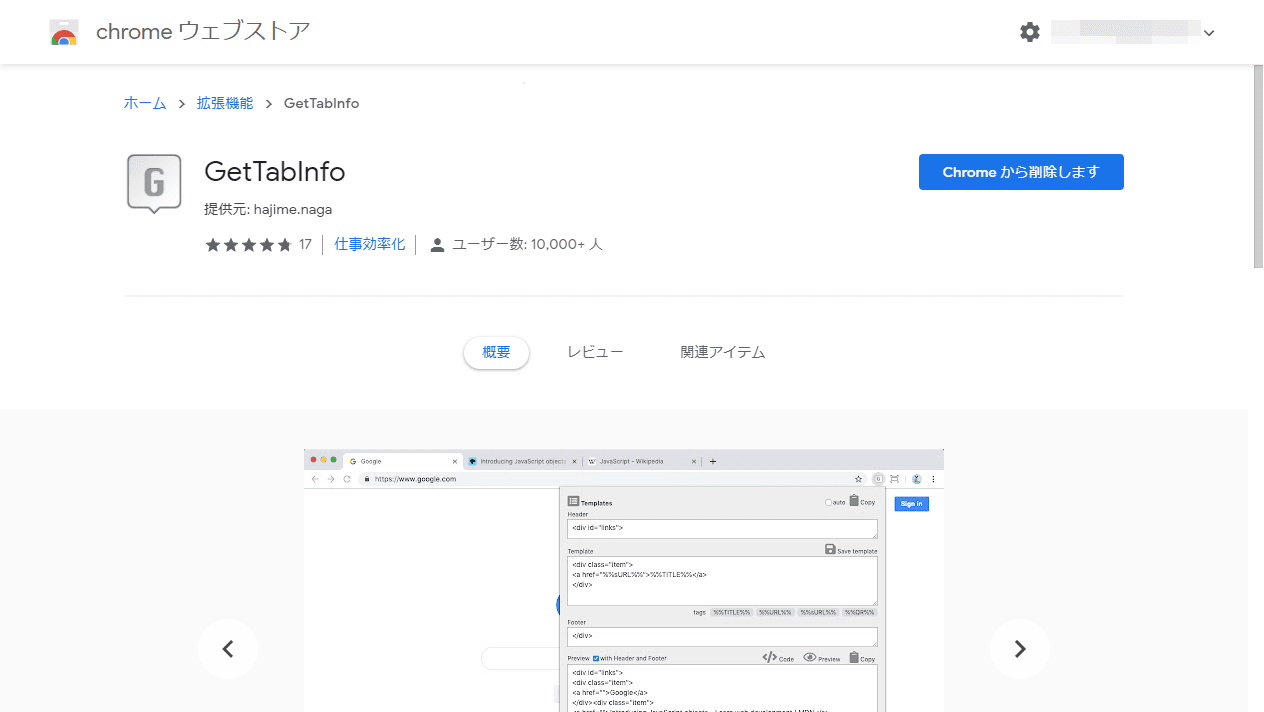Switch to the レビュー tab
1264x712 pixels.
595,352
